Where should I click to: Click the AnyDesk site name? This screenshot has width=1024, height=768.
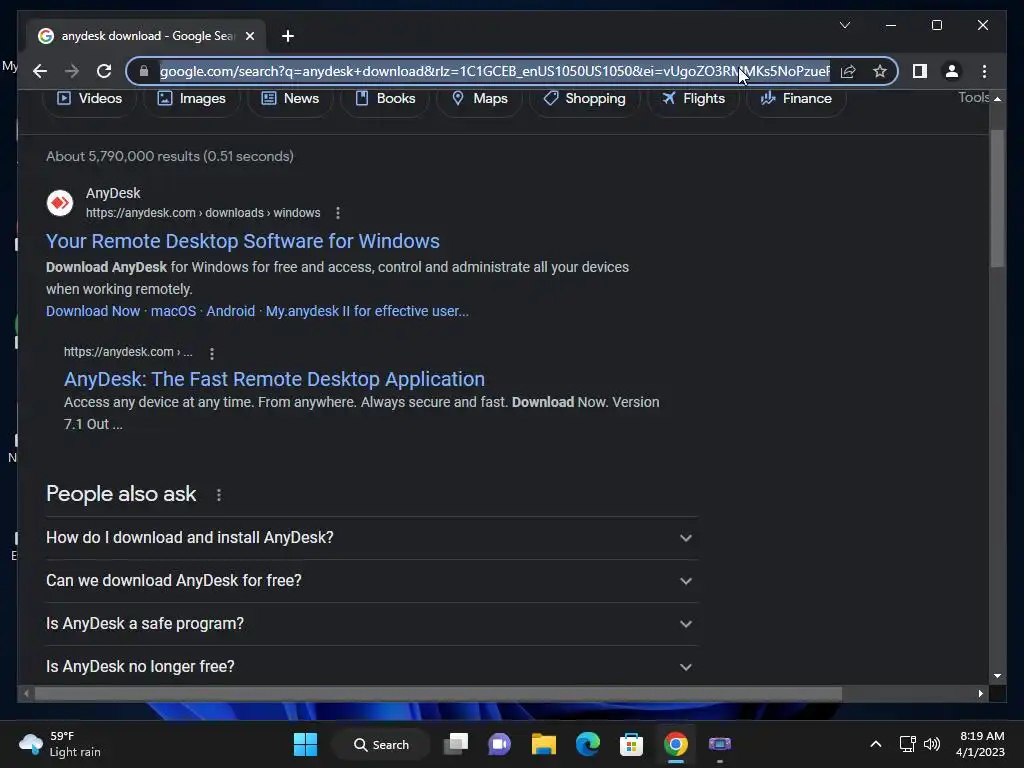(x=113, y=193)
